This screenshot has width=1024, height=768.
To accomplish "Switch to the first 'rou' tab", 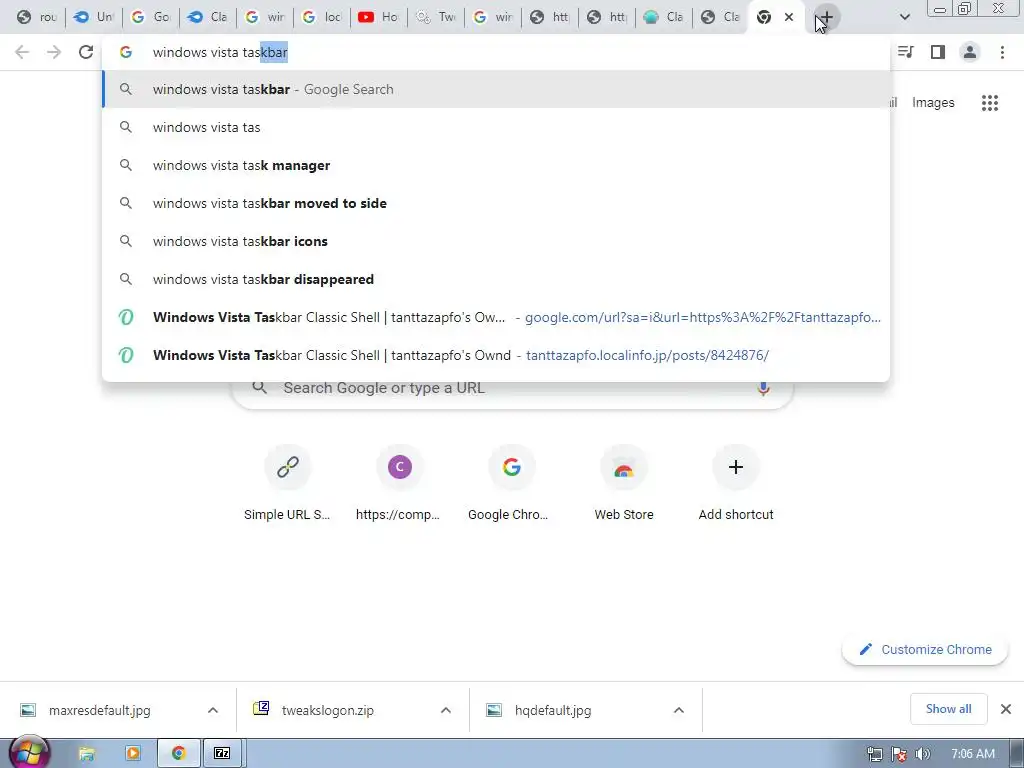I will (37, 17).
